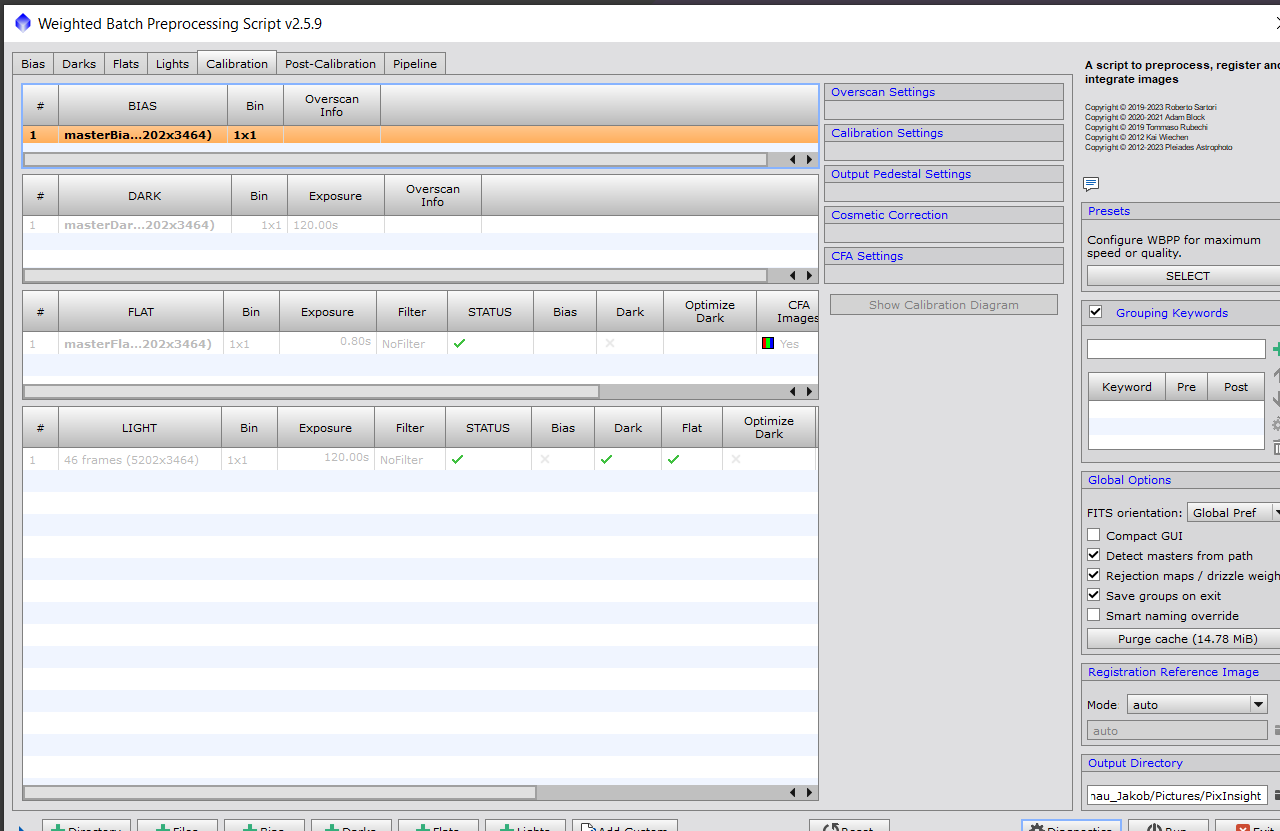
Task: Enable Smart naming override
Action: (x=1094, y=615)
